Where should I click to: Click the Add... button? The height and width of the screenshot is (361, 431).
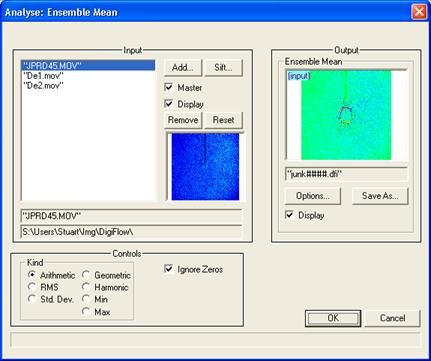click(x=183, y=68)
